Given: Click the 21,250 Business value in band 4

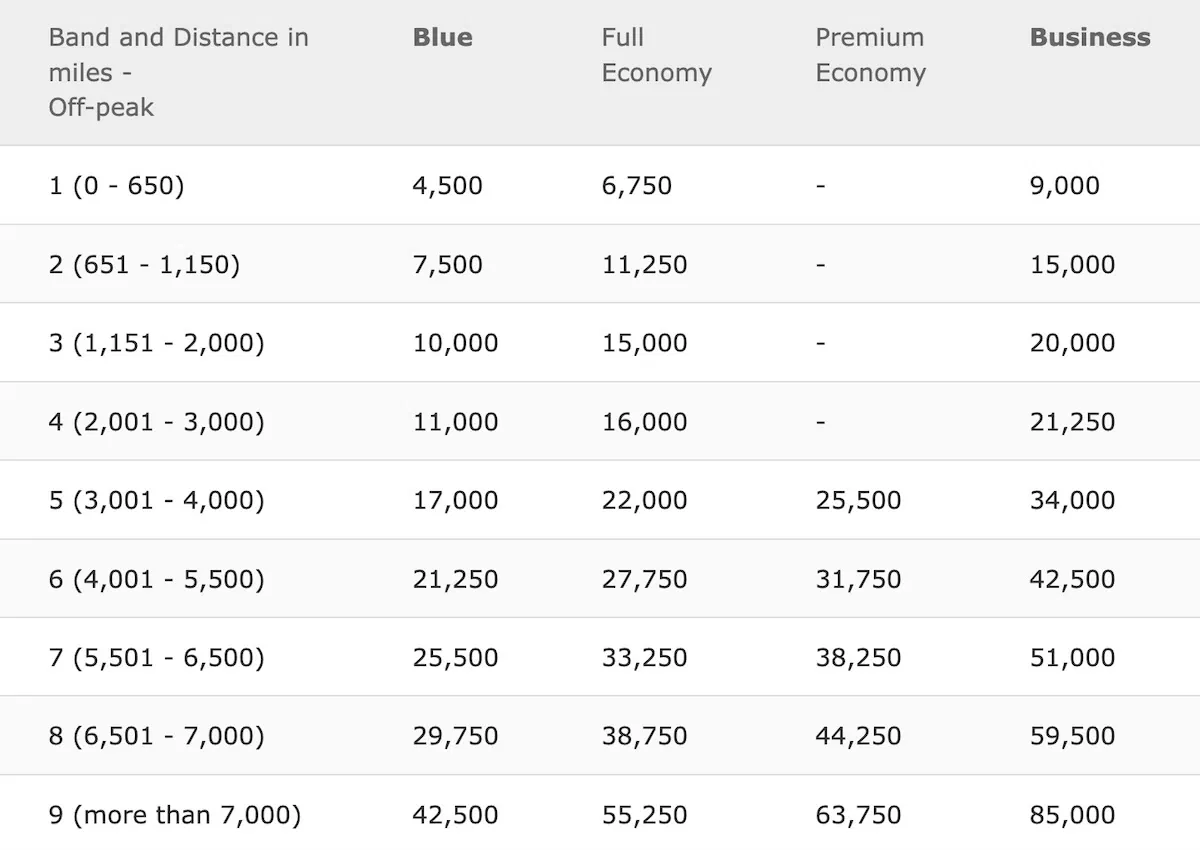Looking at the screenshot, I should click(1072, 422).
